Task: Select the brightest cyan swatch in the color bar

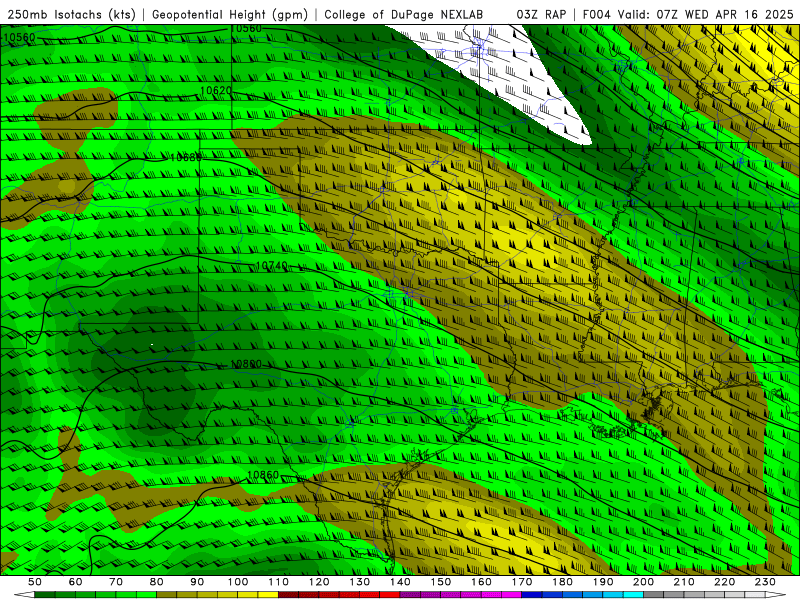Action: (633, 594)
